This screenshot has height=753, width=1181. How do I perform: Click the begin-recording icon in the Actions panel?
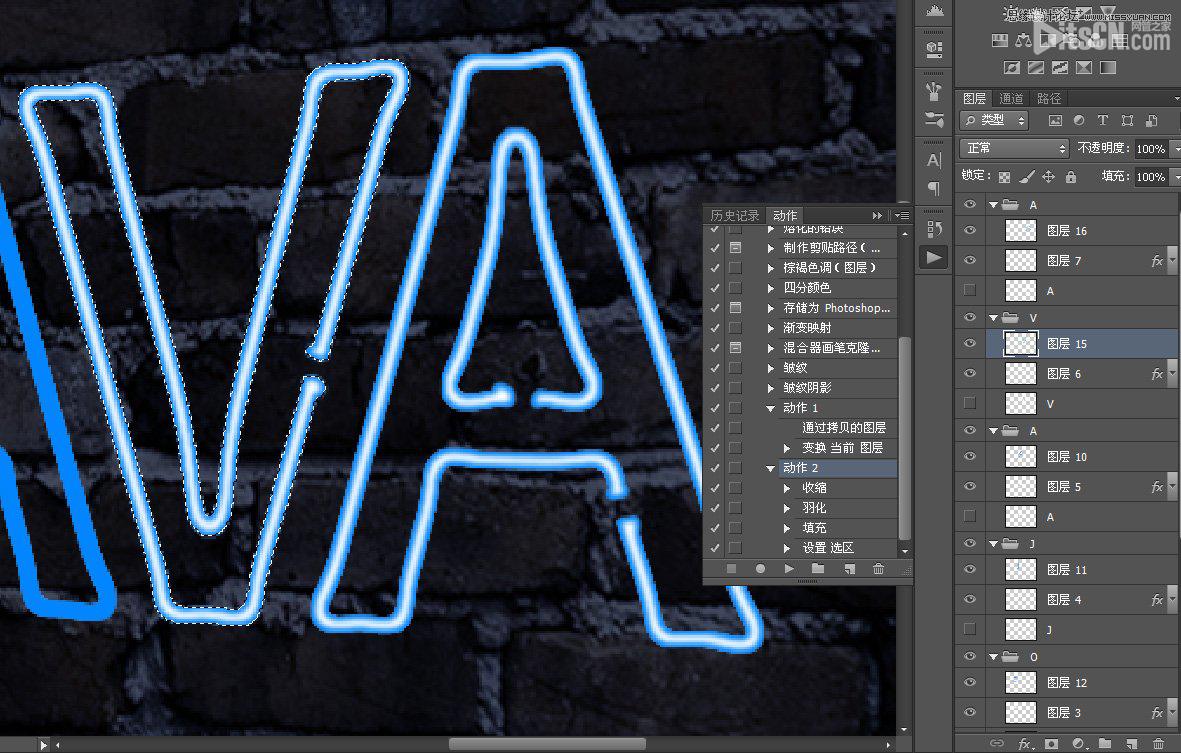tap(761, 569)
